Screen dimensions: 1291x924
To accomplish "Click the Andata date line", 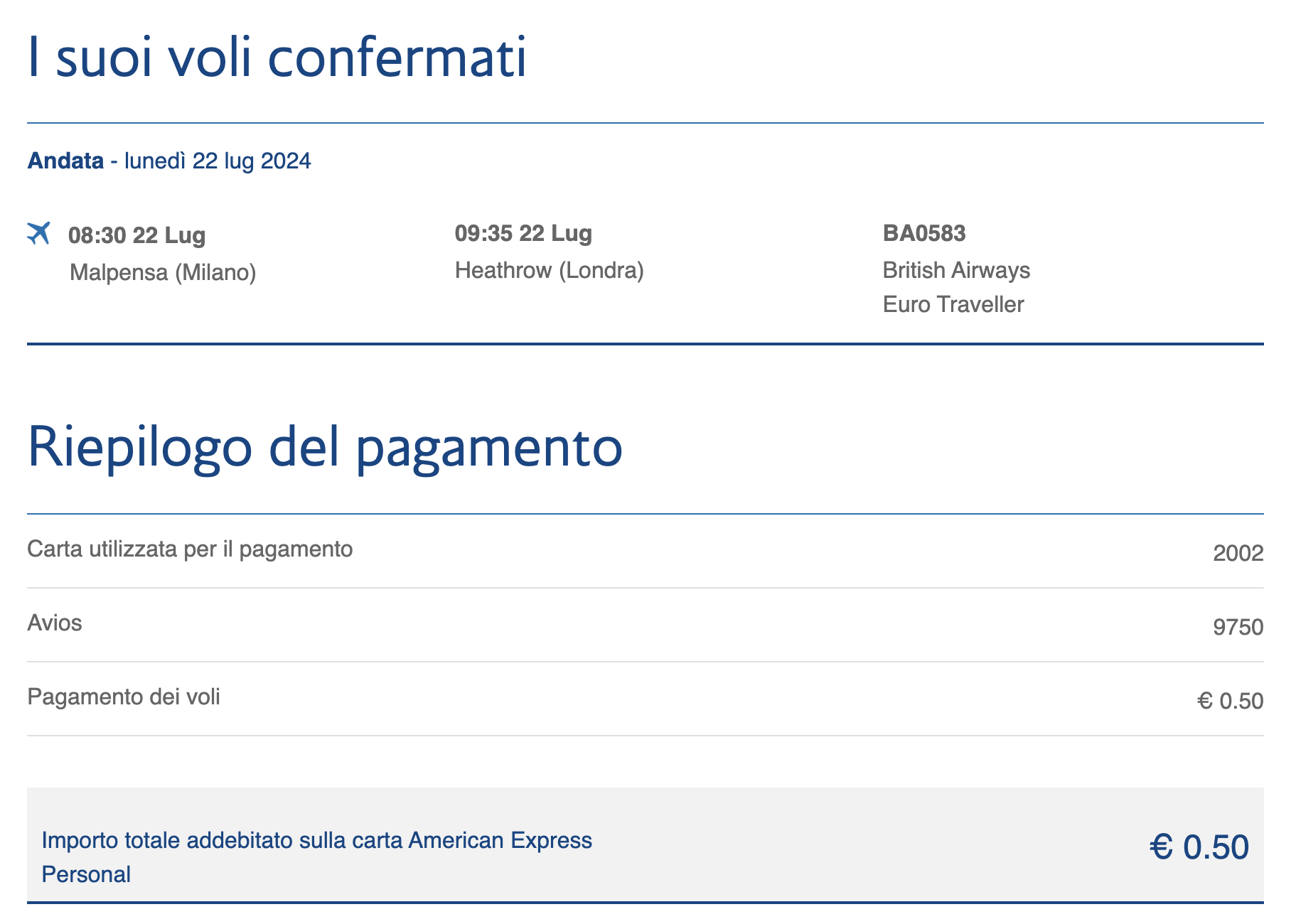I will 169,161.
